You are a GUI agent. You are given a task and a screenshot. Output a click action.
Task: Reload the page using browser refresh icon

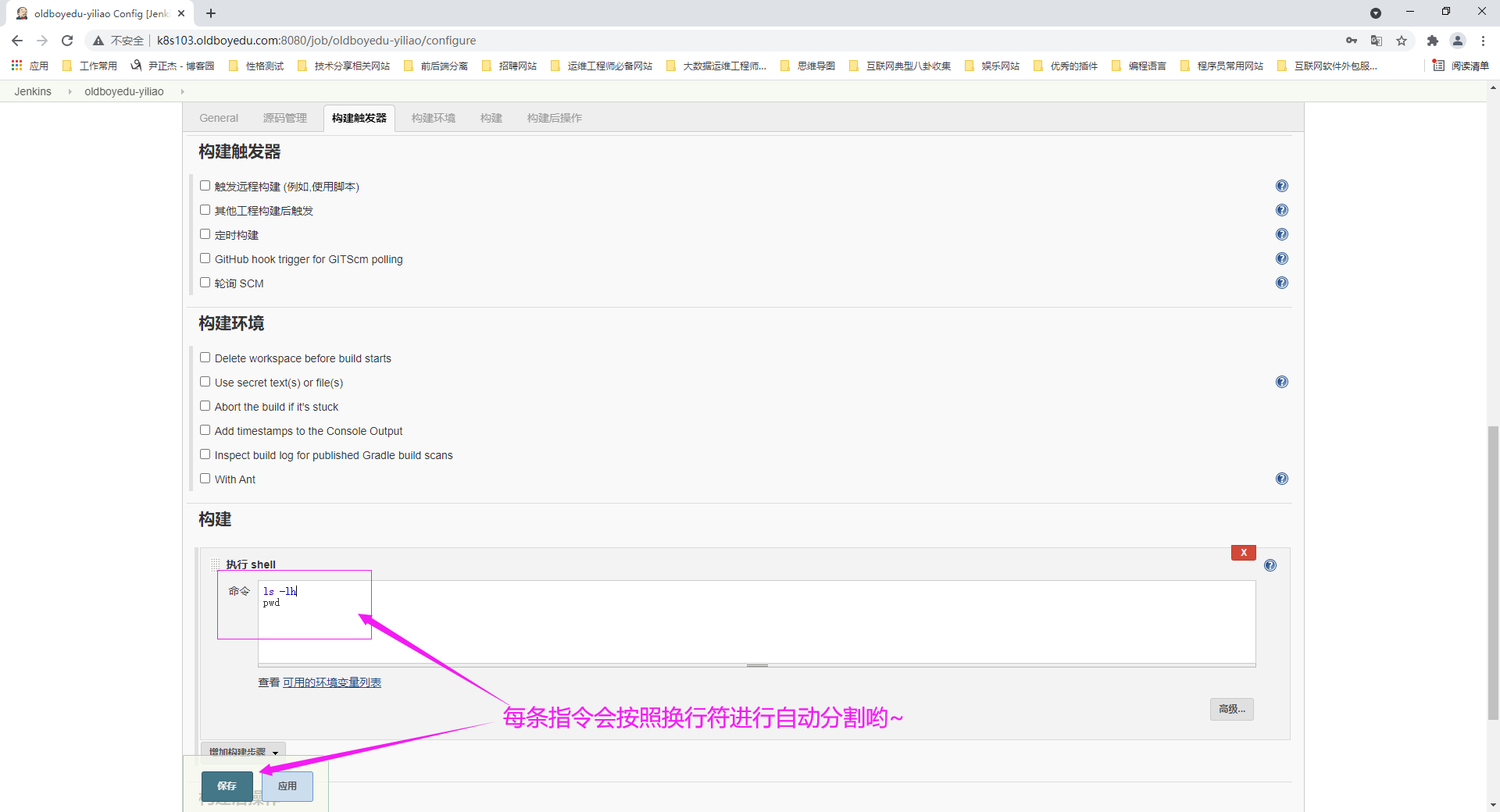[67, 41]
